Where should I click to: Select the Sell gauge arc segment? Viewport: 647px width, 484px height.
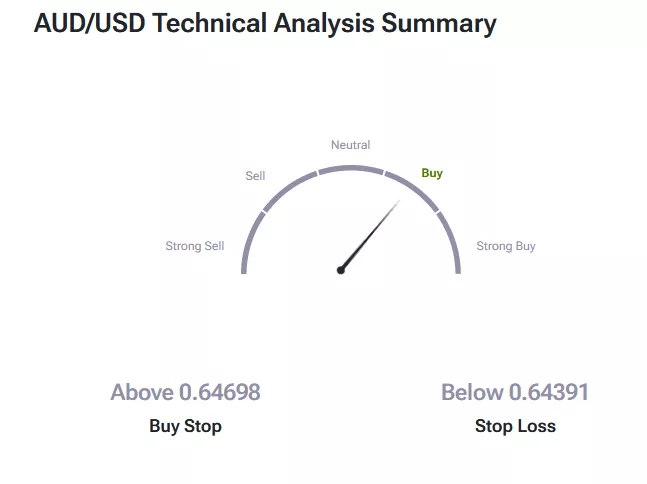[288, 187]
